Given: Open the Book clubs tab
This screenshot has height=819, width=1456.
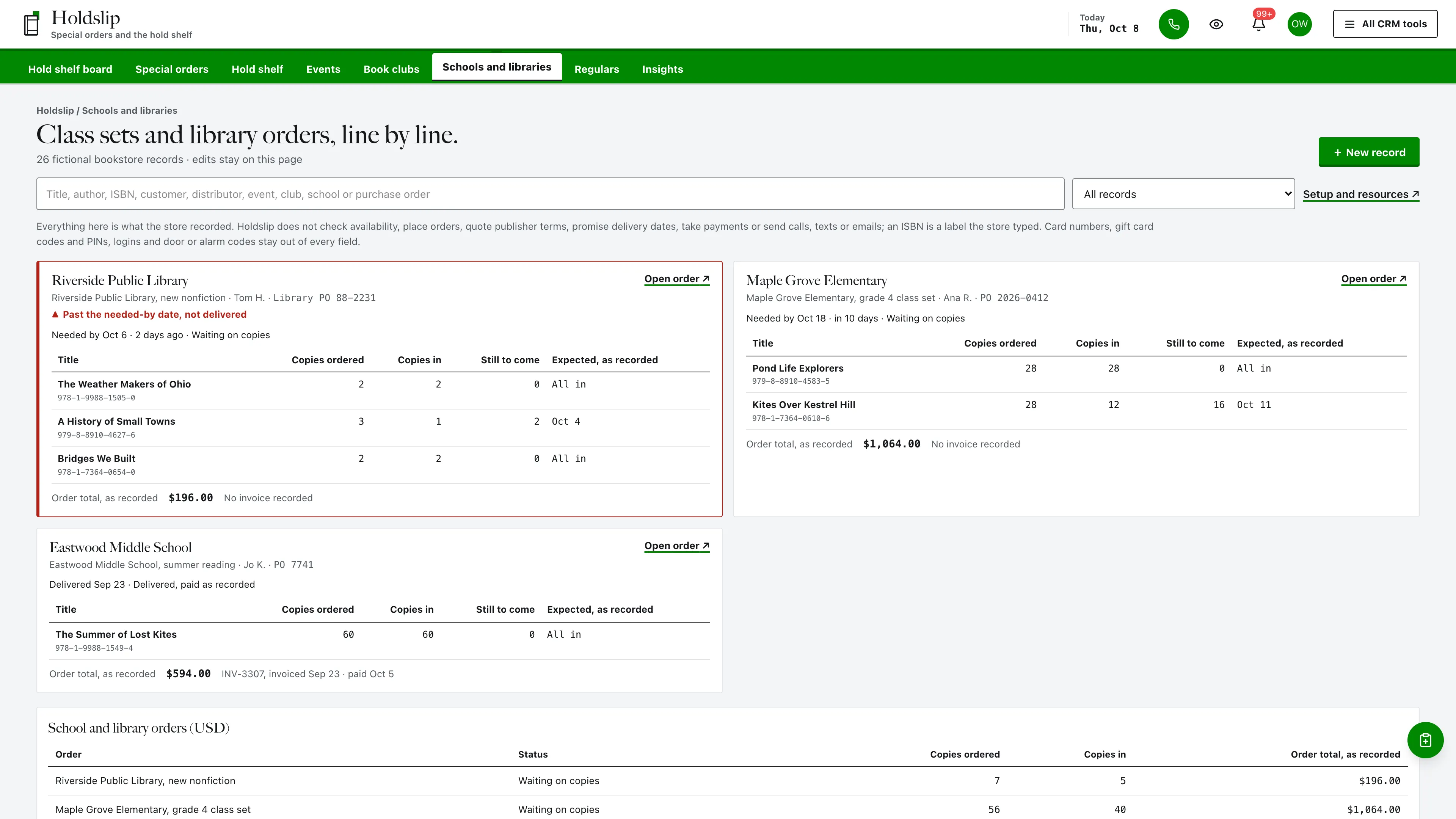Looking at the screenshot, I should pos(391,69).
